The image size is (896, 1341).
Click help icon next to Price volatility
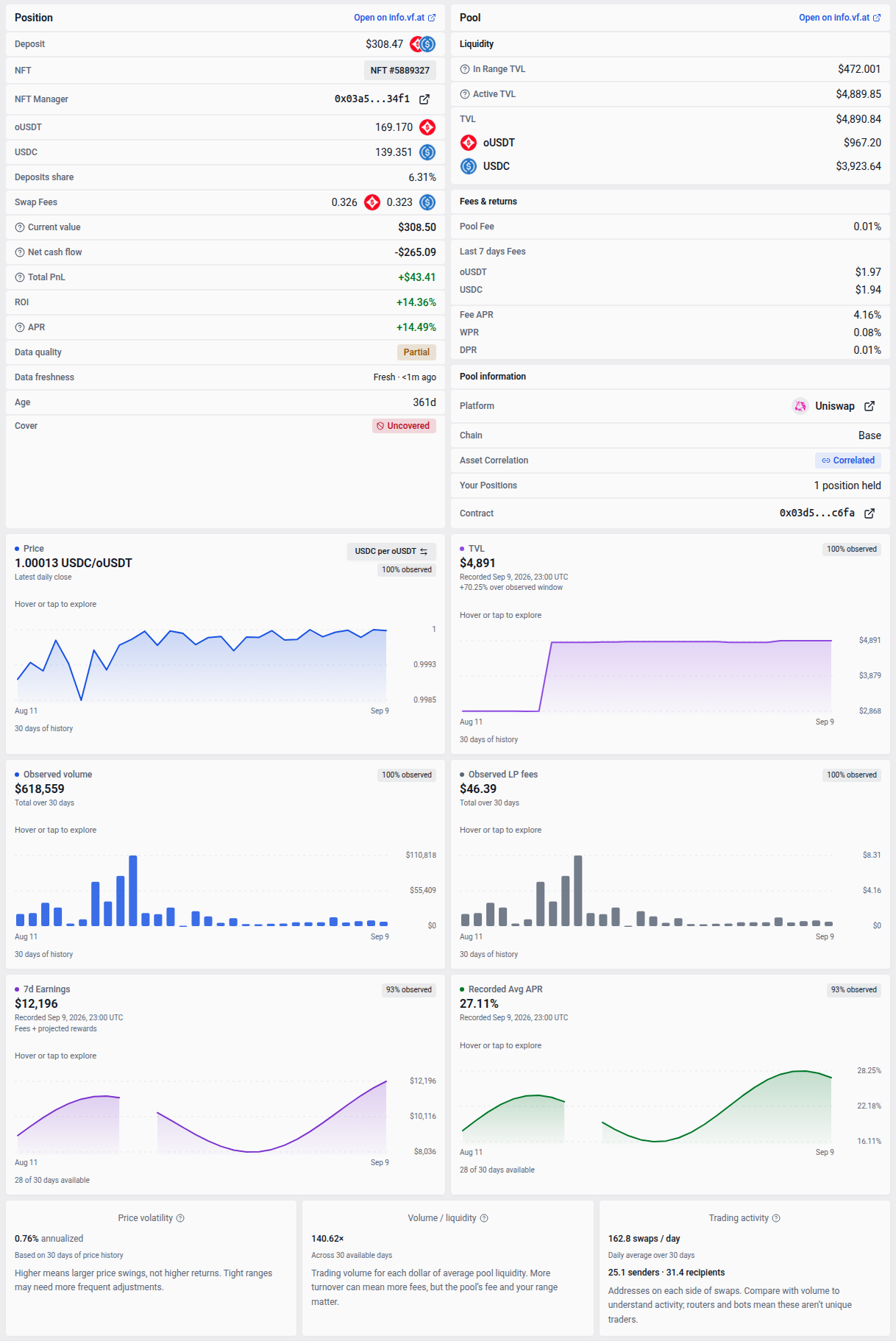click(180, 1218)
